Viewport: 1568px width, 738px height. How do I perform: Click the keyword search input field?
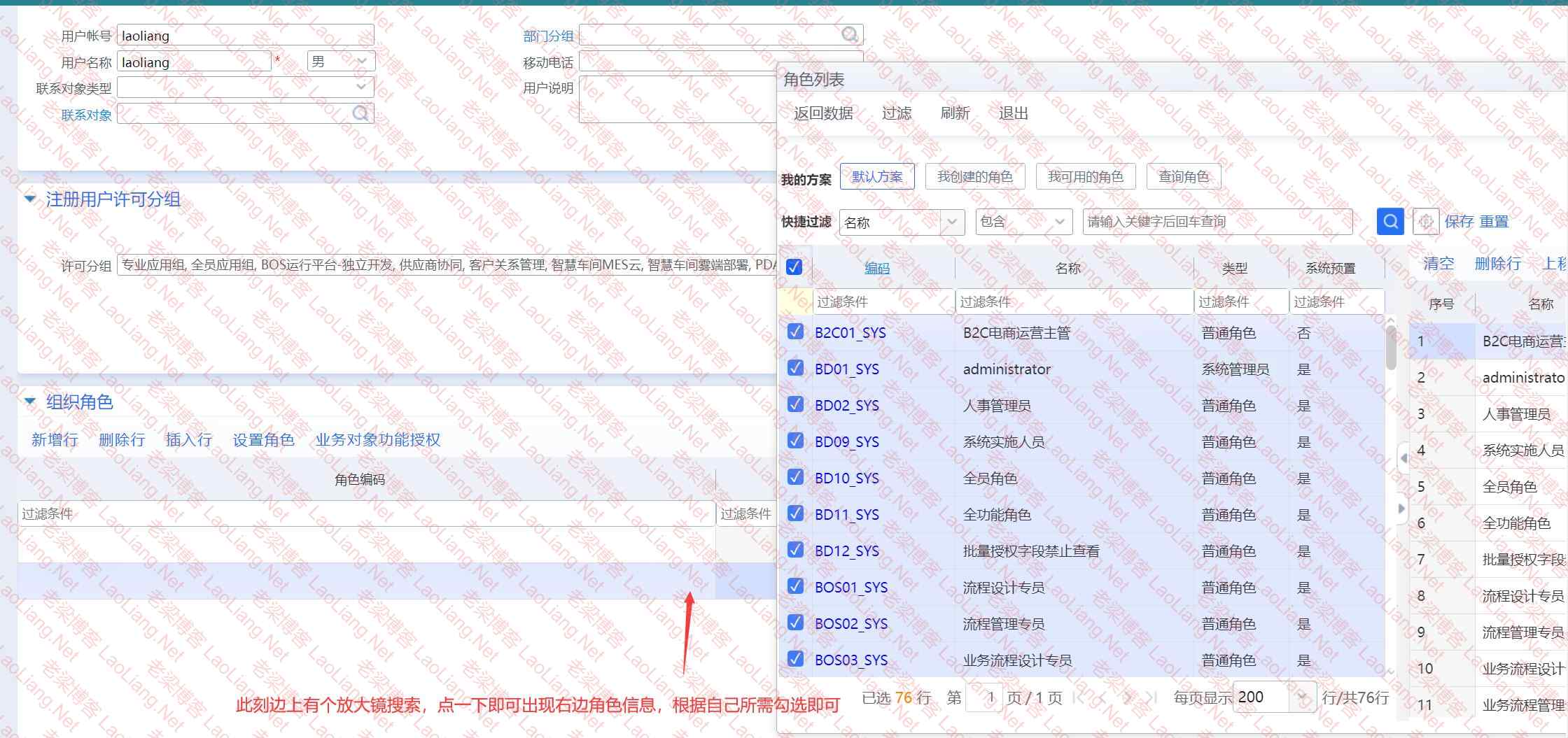pos(1217,222)
